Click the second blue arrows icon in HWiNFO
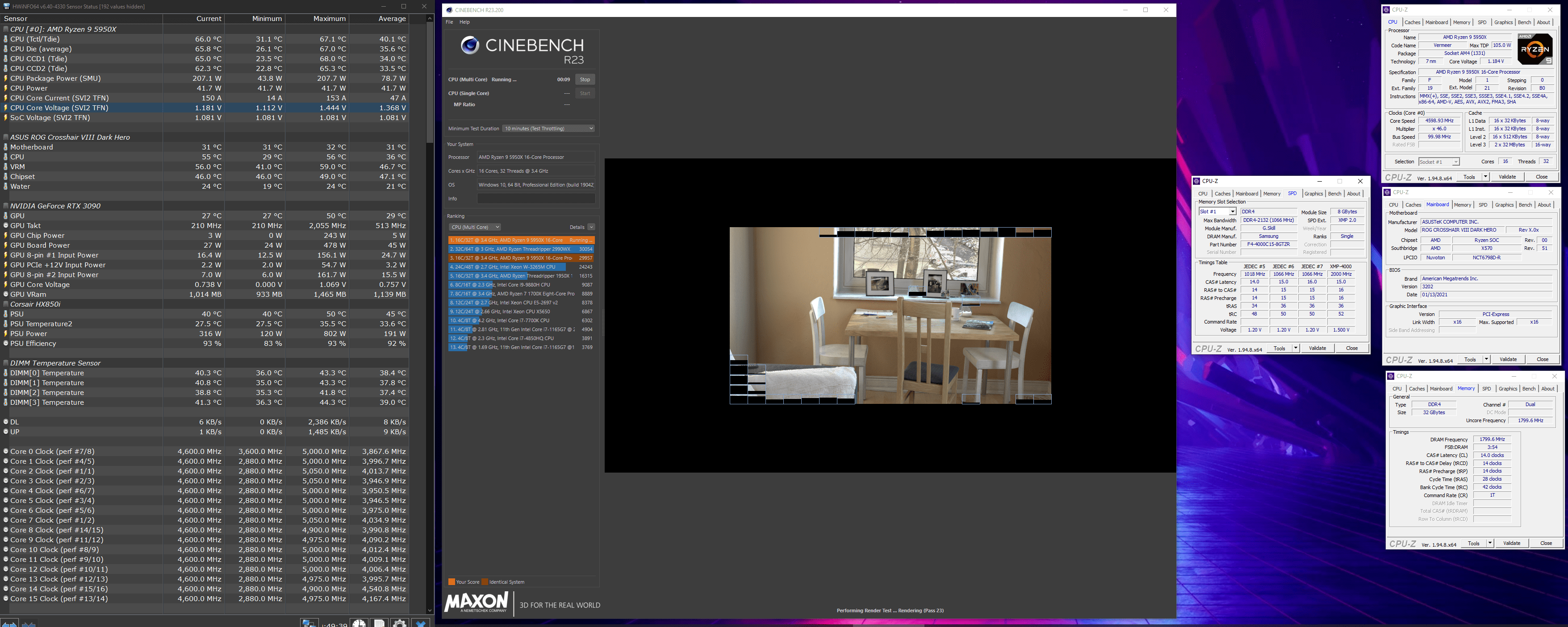This screenshot has height=627, width=1568. pos(29,623)
